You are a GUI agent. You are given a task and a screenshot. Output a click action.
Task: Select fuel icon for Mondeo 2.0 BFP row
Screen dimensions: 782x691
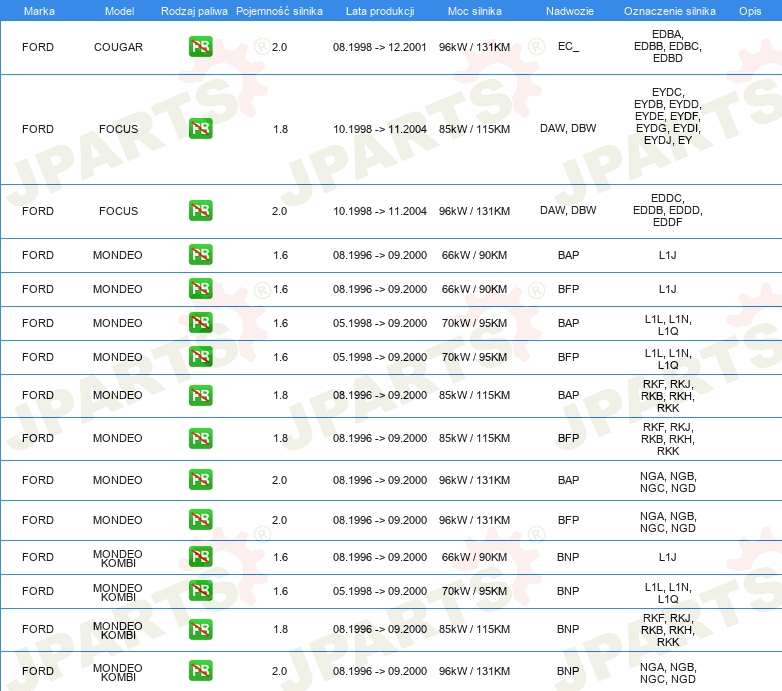point(200,520)
